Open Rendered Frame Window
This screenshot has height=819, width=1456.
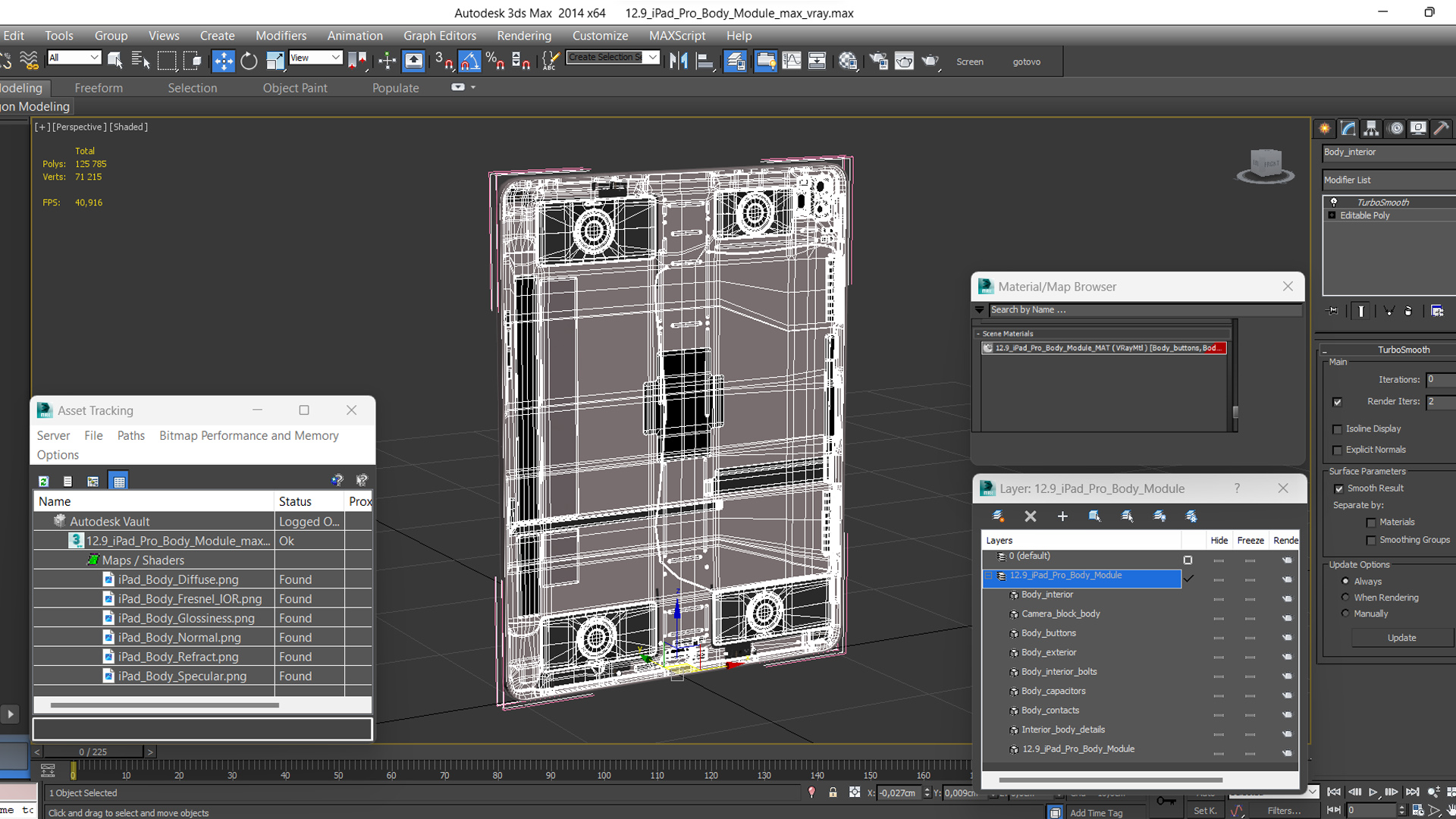click(904, 61)
